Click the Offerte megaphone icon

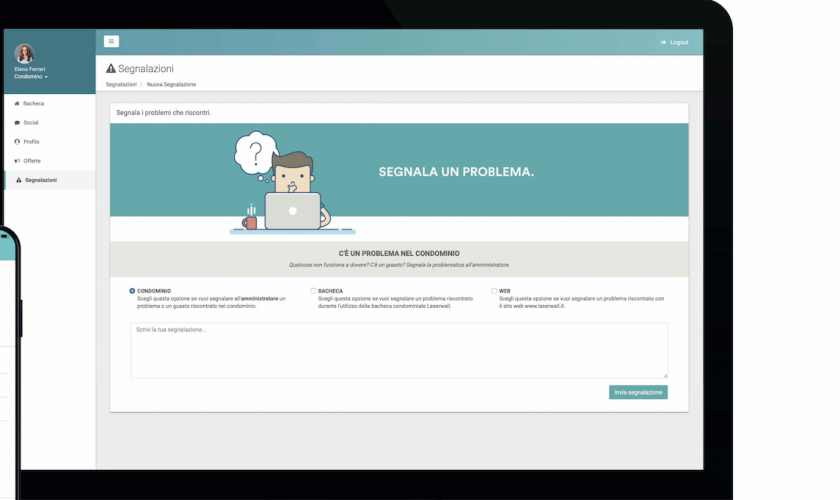(17, 161)
